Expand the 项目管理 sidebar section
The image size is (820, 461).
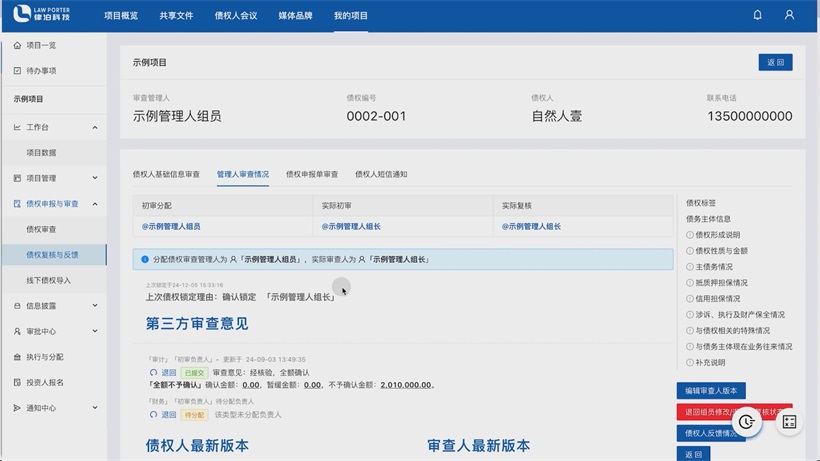pyautogui.click(x=95, y=178)
